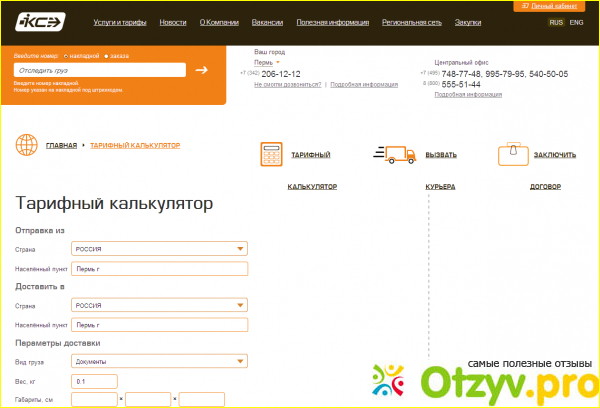Expand the Вид груза dropdown
The width and height of the screenshot is (600, 408).
point(159,361)
